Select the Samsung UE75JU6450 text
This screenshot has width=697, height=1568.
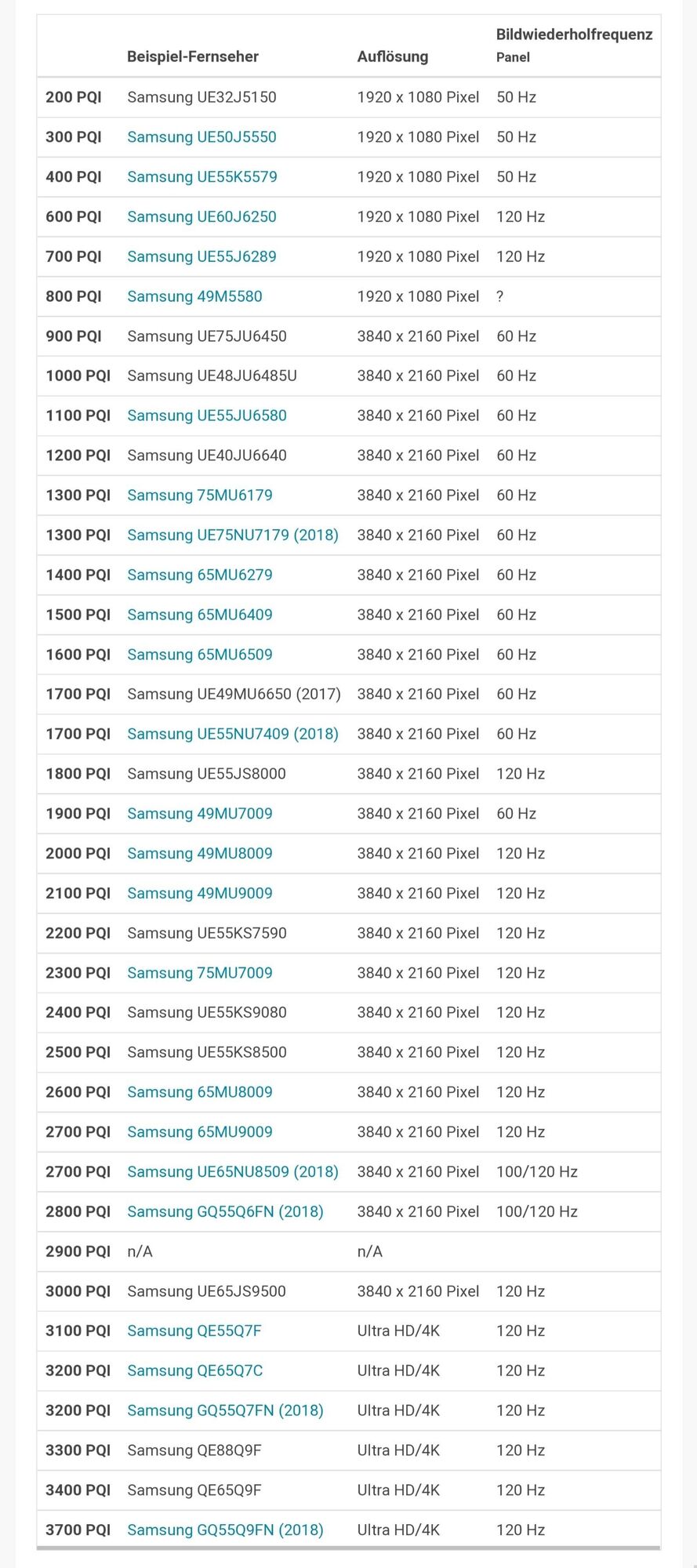[207, 336]
